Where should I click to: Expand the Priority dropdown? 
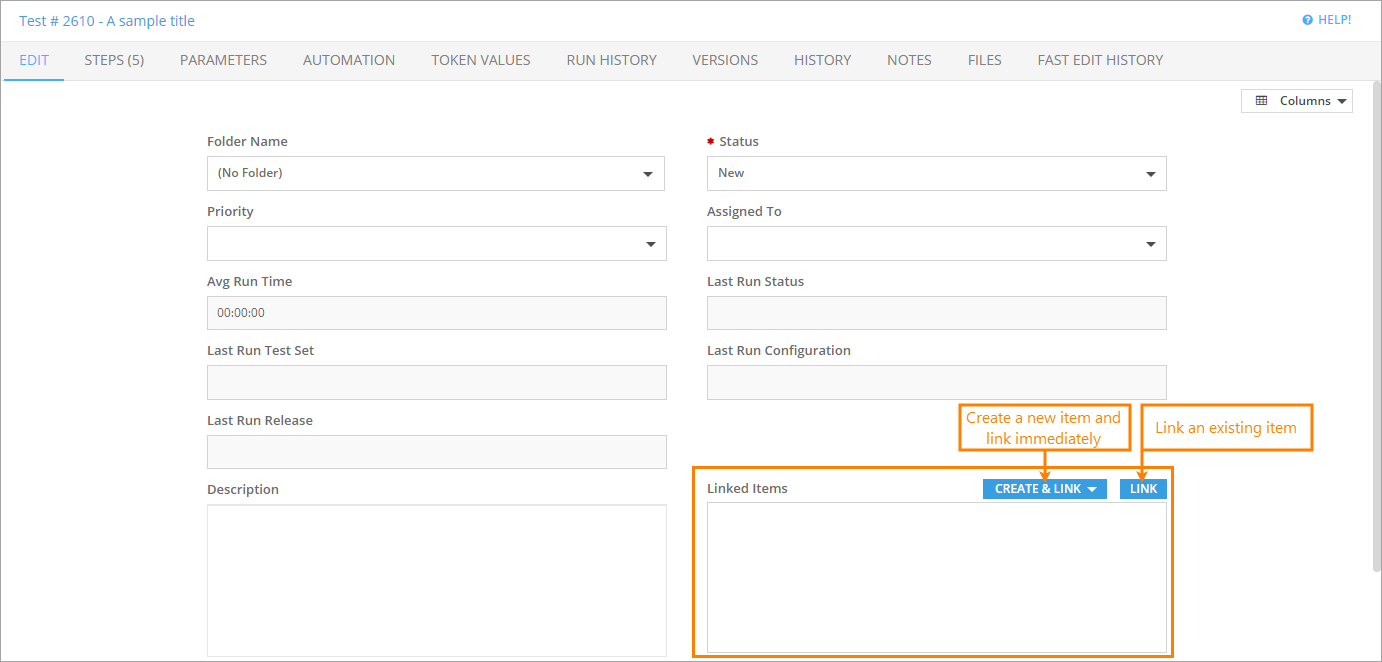tap(436, 243)
